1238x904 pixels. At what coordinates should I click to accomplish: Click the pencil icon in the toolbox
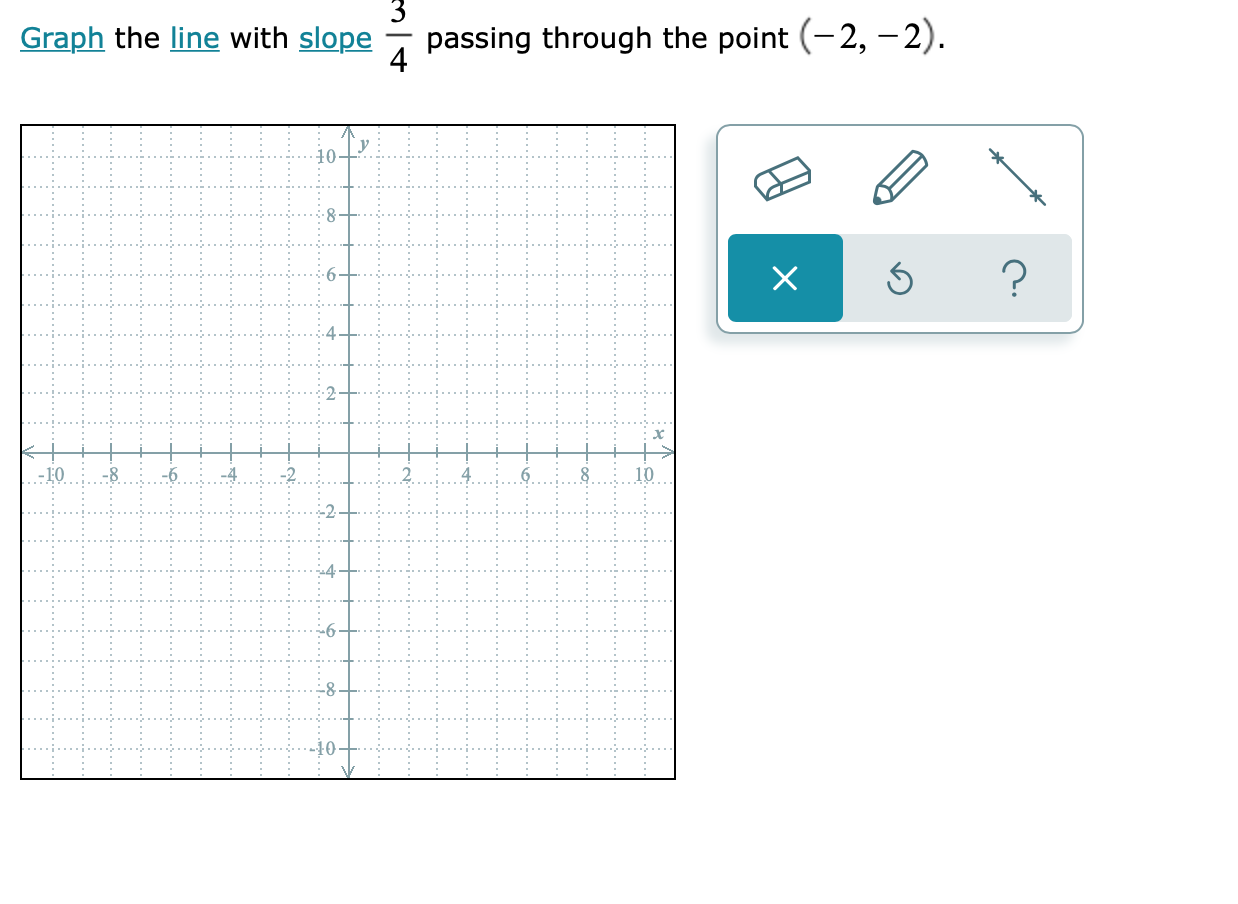899,175
